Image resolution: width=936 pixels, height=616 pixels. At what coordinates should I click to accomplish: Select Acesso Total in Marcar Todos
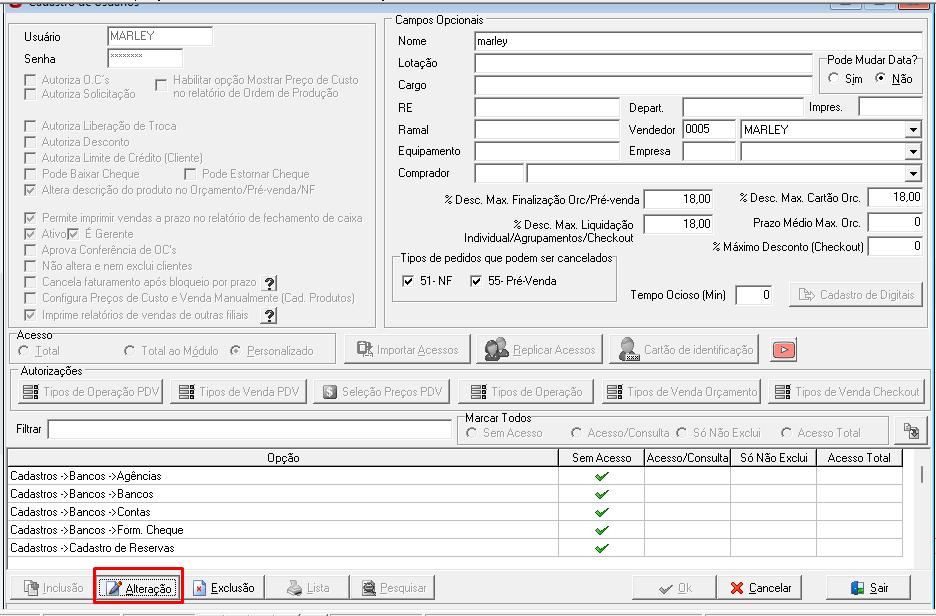[x=786, y=433]
